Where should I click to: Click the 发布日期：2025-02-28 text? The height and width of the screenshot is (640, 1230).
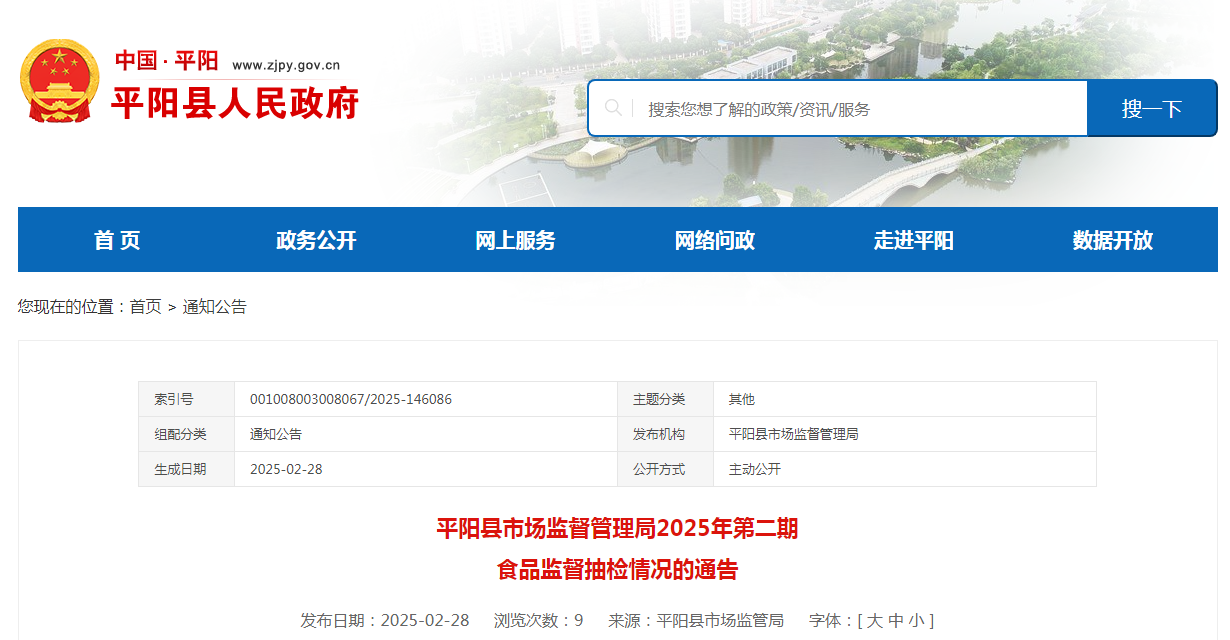[x=385, y=620]
